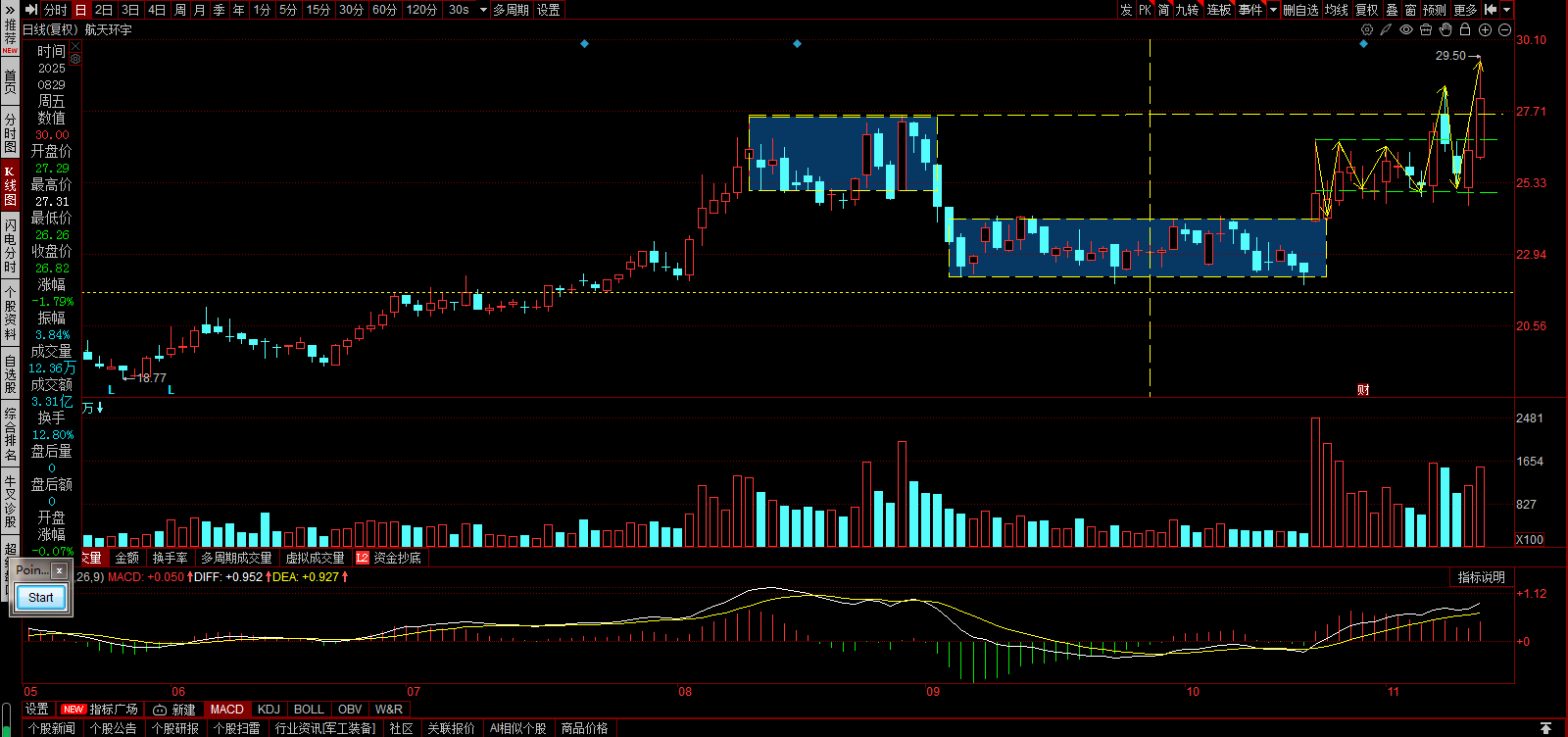1568x737 pixels.
Task: Open the toolbox icon above chart
Action: [1426, 29]
